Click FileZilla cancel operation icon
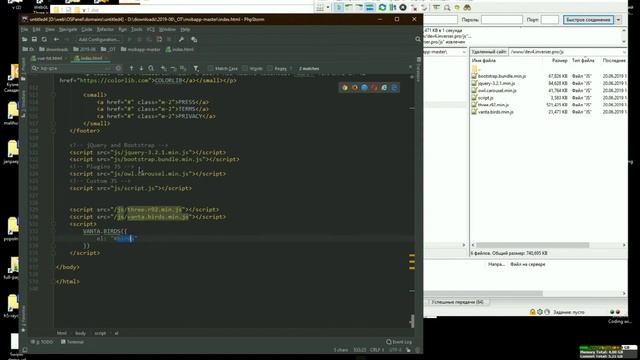 pyautogui.click(x=403, y=7)
